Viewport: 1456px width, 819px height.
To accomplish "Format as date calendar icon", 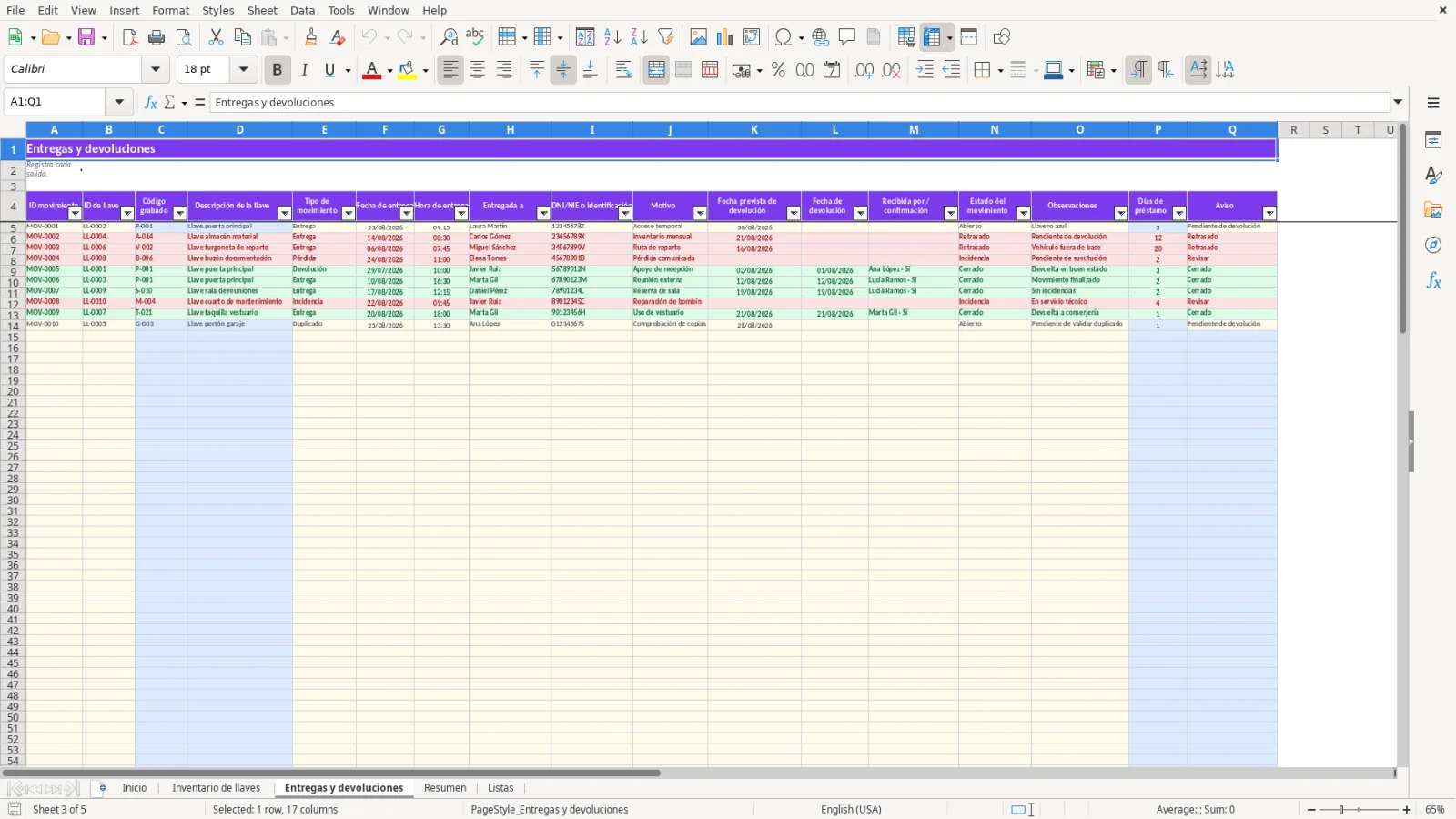I will [832, 70].
